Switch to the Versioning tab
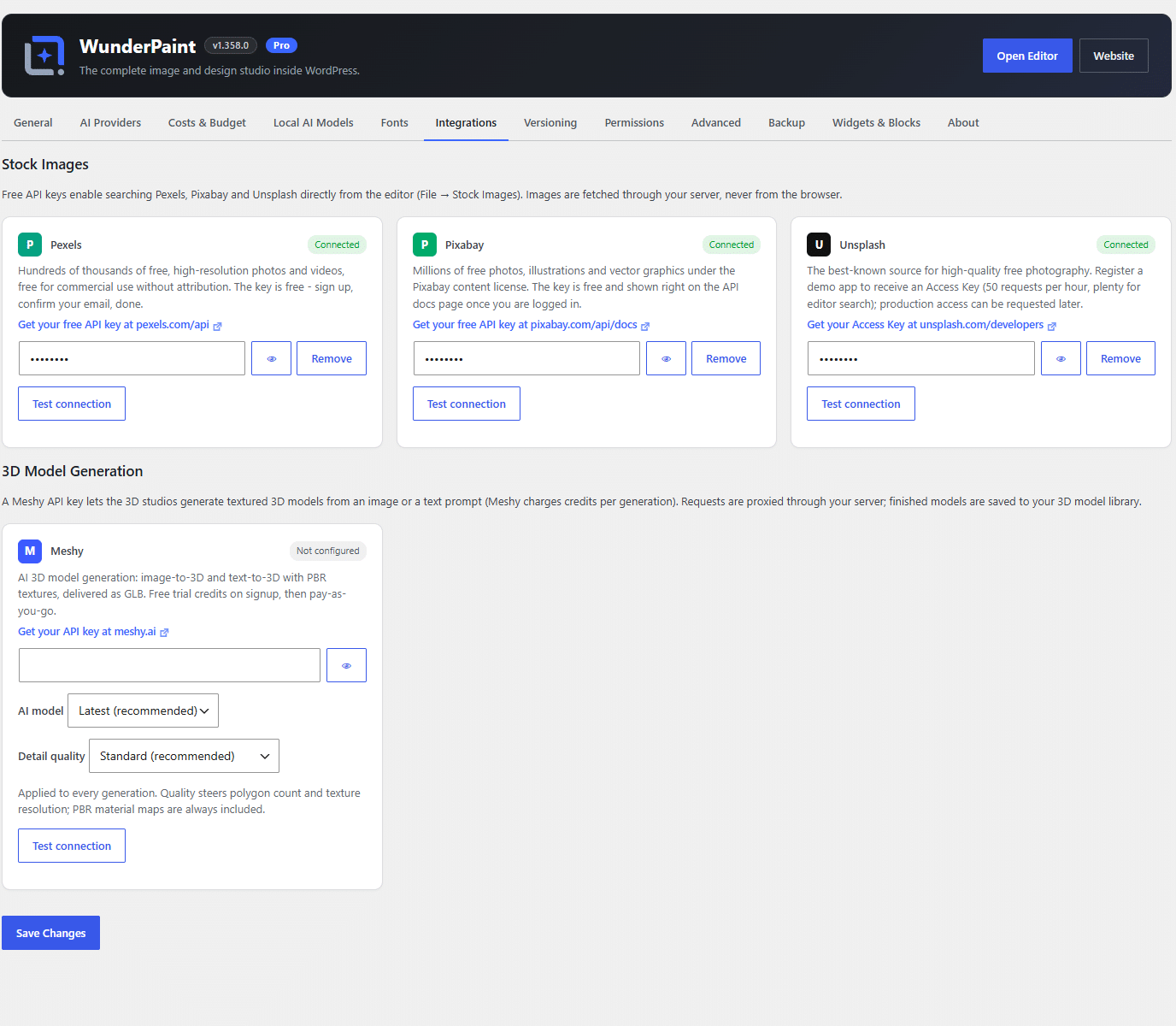 pyautogui.click(x=550, y=122)
